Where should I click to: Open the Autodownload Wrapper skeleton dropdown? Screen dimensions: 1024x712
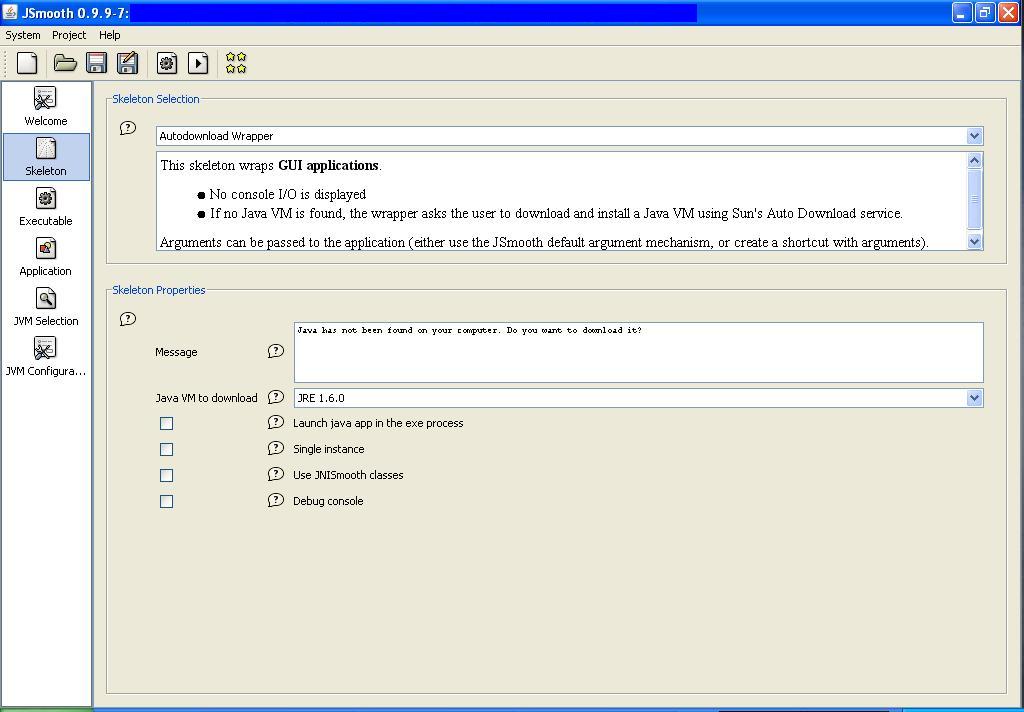click(974, 135)
